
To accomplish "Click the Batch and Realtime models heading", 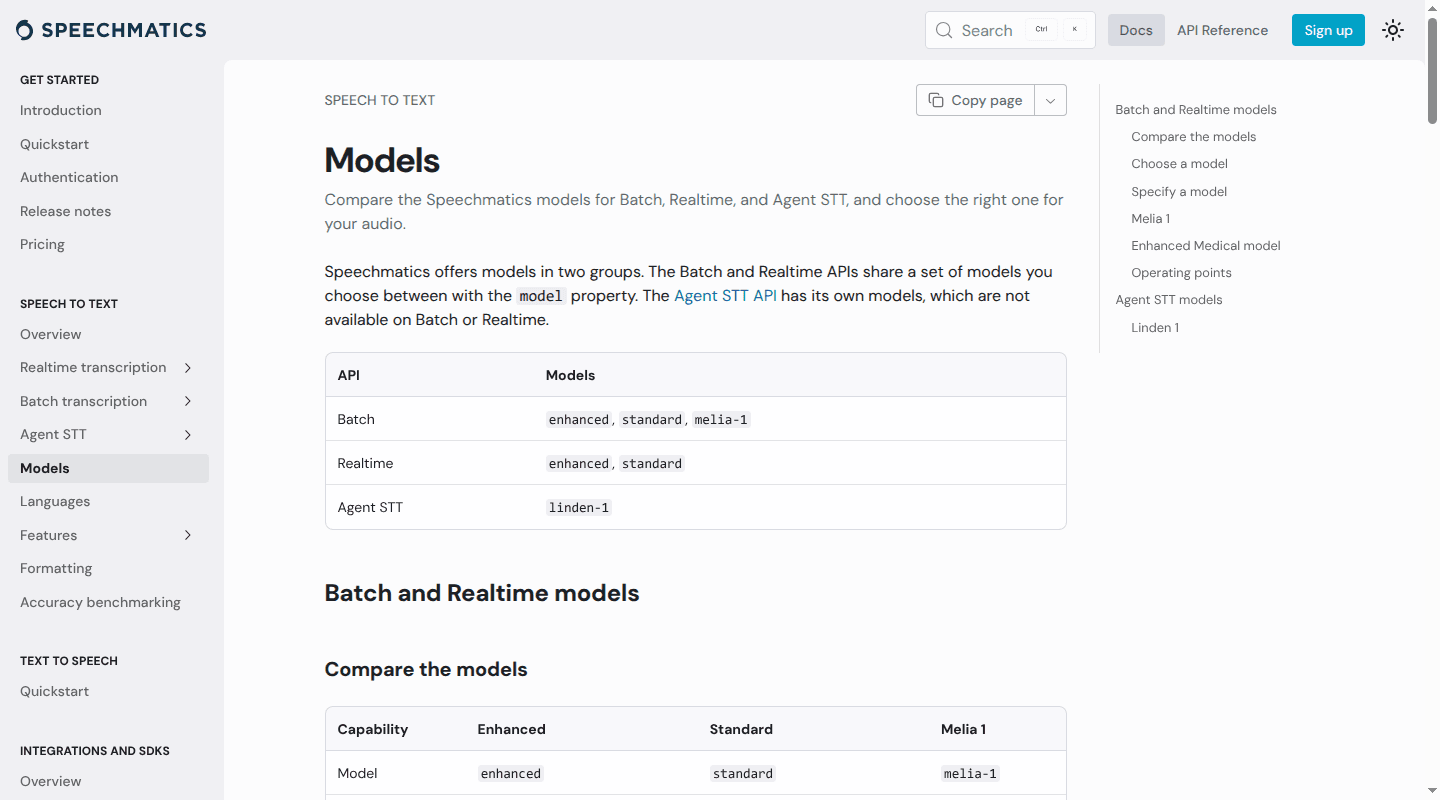I will 482,593.
